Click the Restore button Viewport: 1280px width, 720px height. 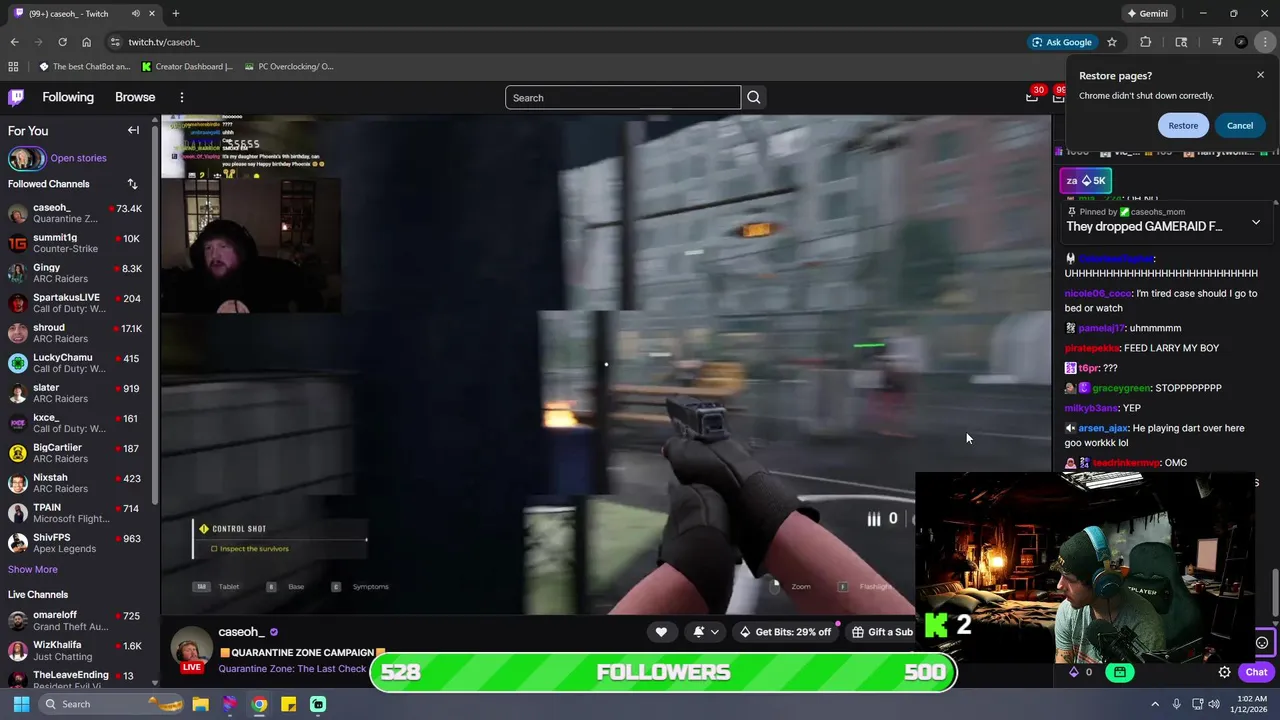click(x=1183, y=125)
